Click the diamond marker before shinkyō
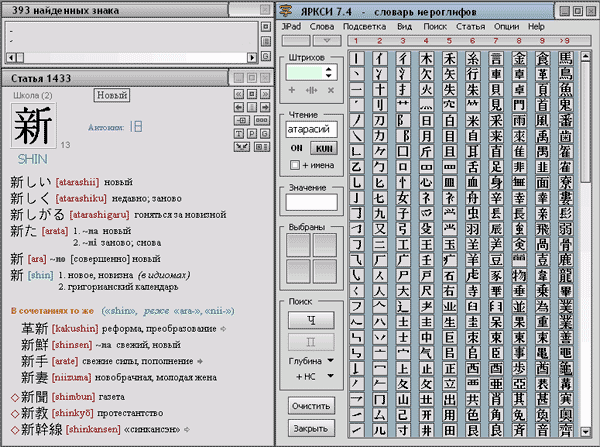 [15, 414]
